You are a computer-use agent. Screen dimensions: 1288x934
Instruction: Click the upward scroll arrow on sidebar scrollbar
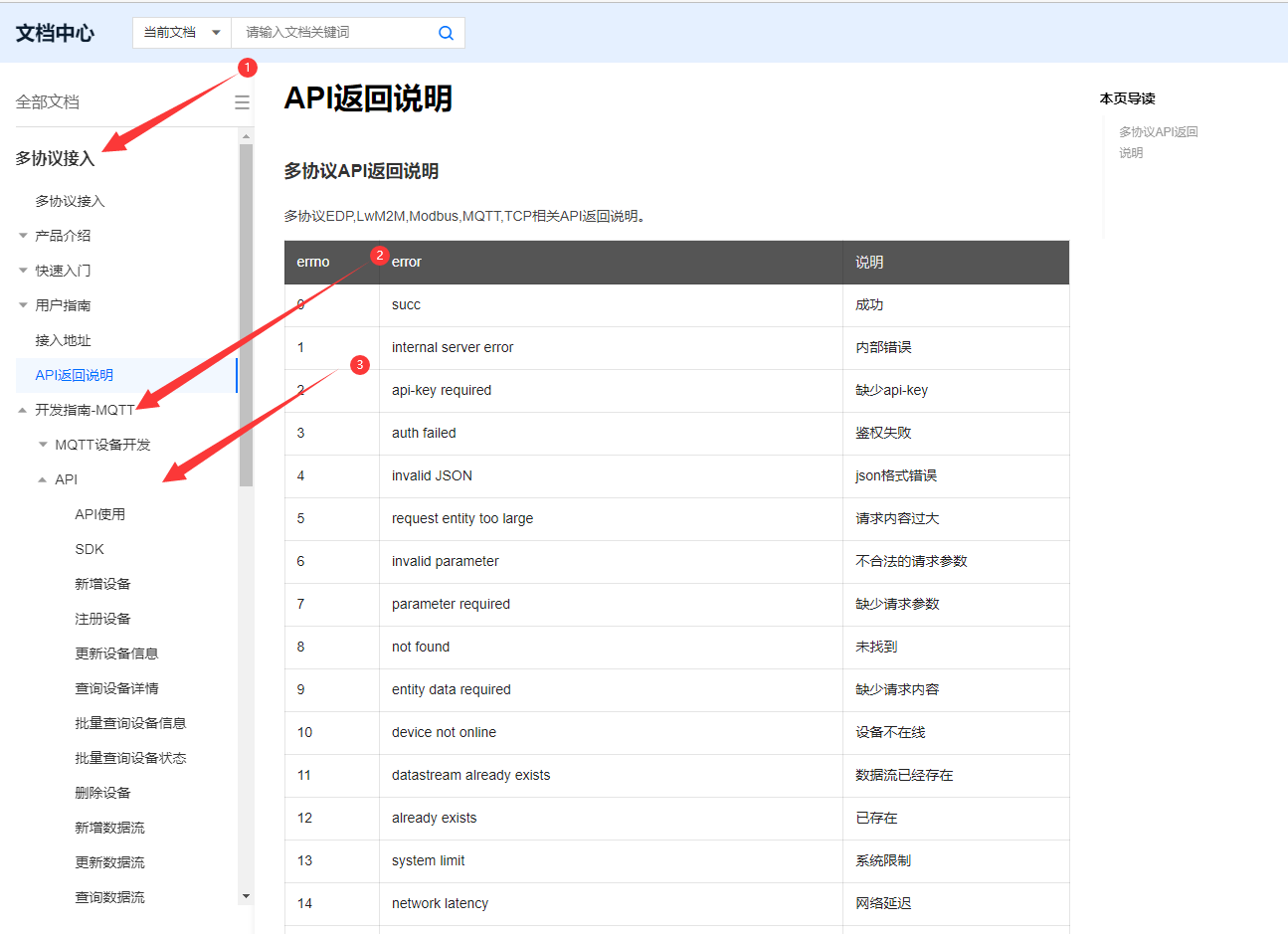tap(245, 134)
